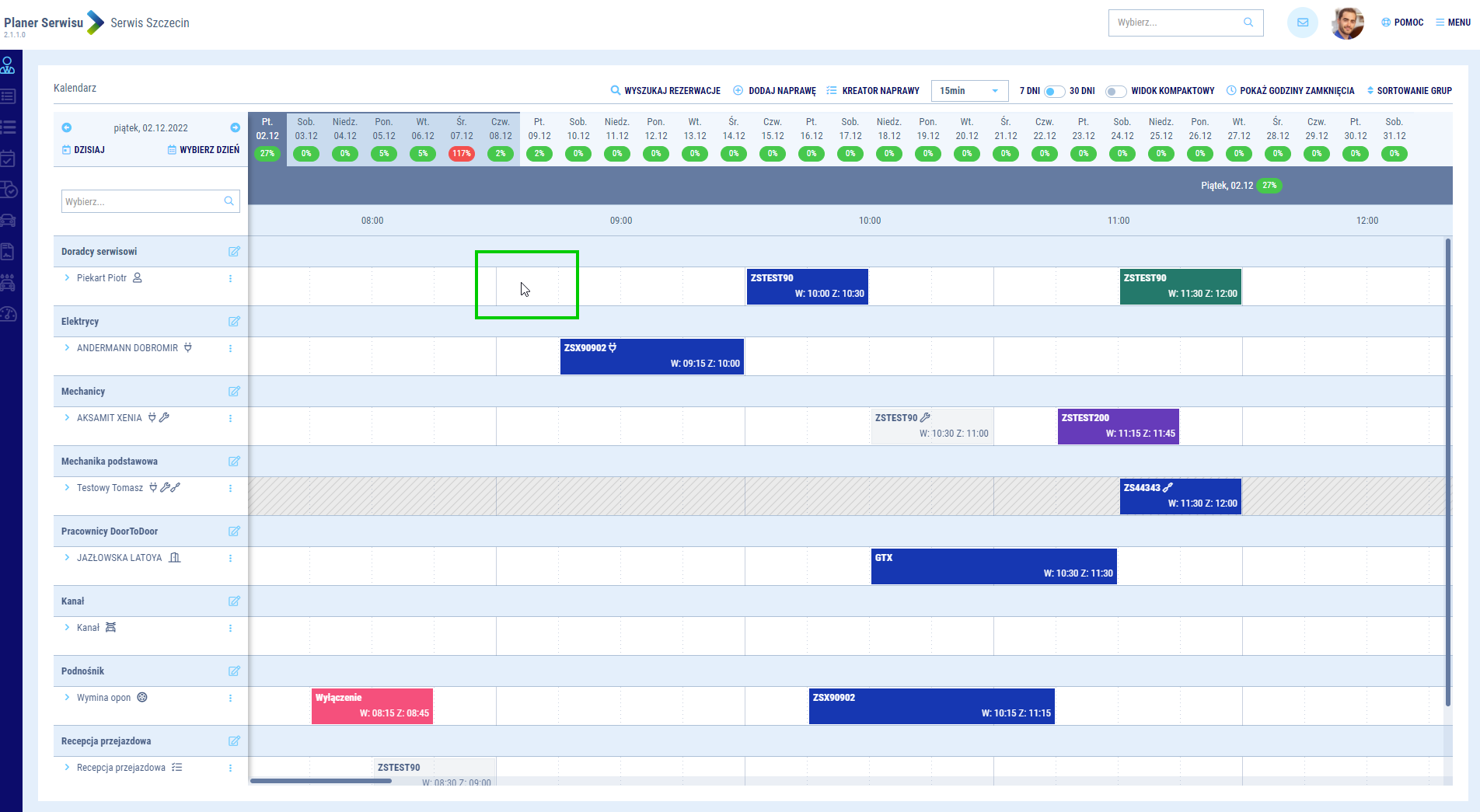The image size is (1480, 812).
Task: Click the mail envelope icon in header
Action: click(1302, 23)
